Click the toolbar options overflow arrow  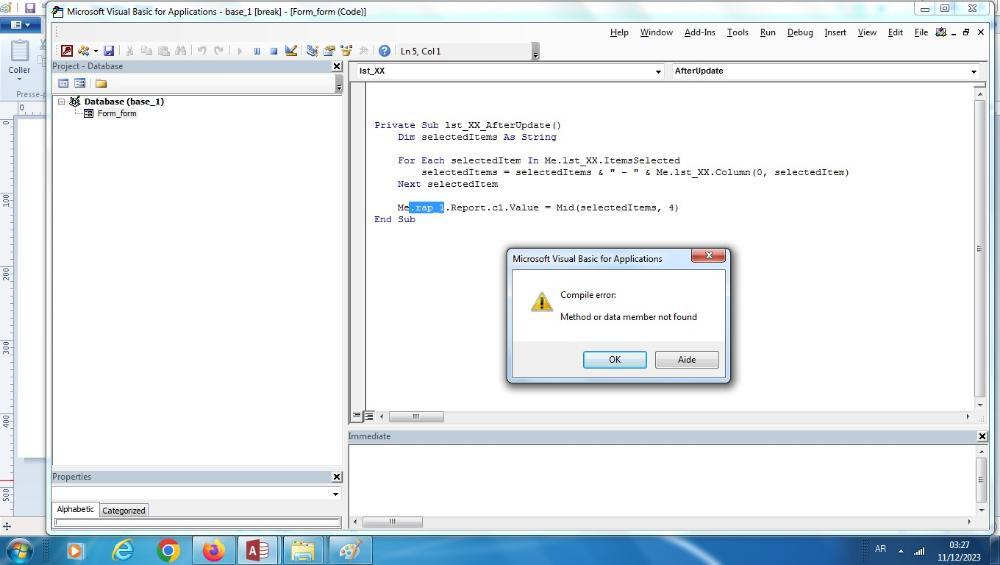click(535, 53)
